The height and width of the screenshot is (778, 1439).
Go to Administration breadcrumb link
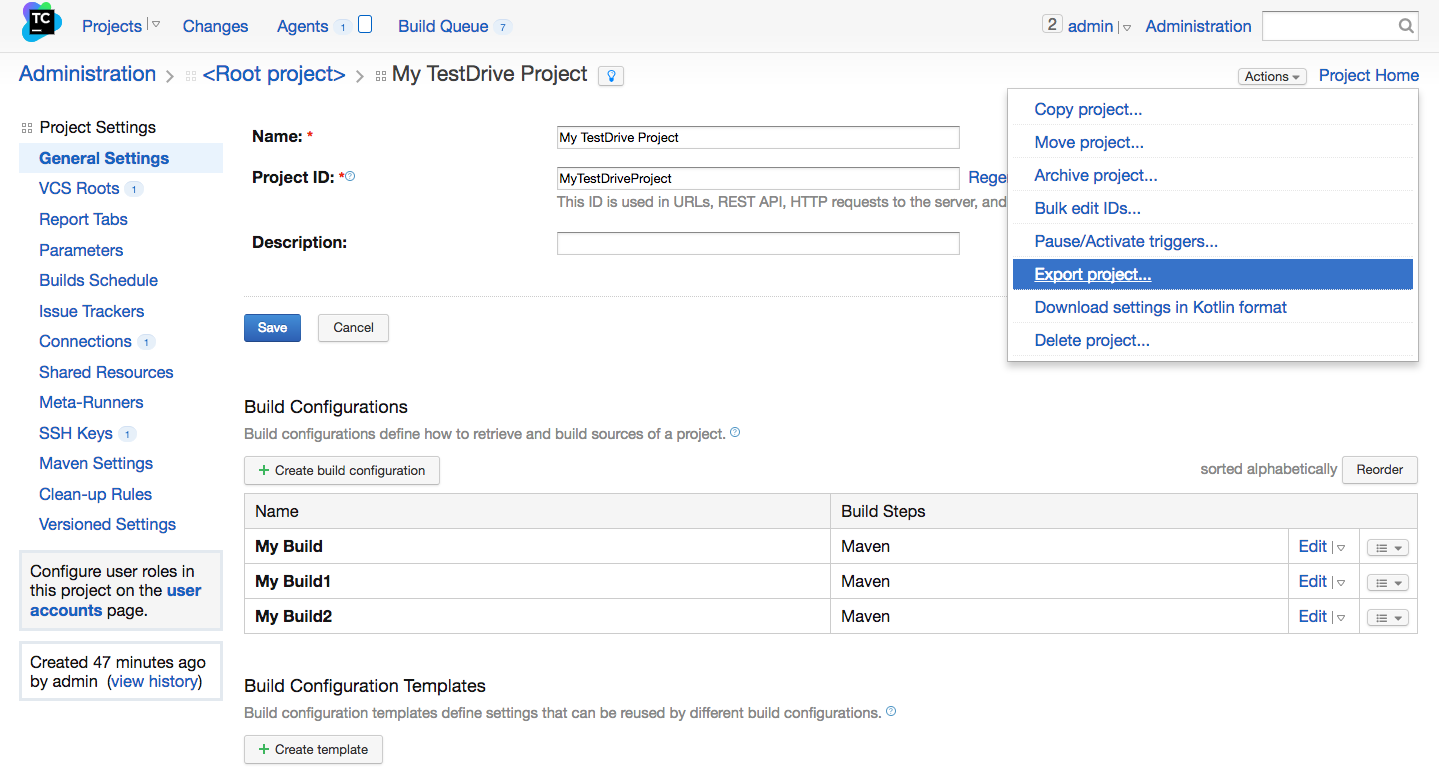point(87,74)
